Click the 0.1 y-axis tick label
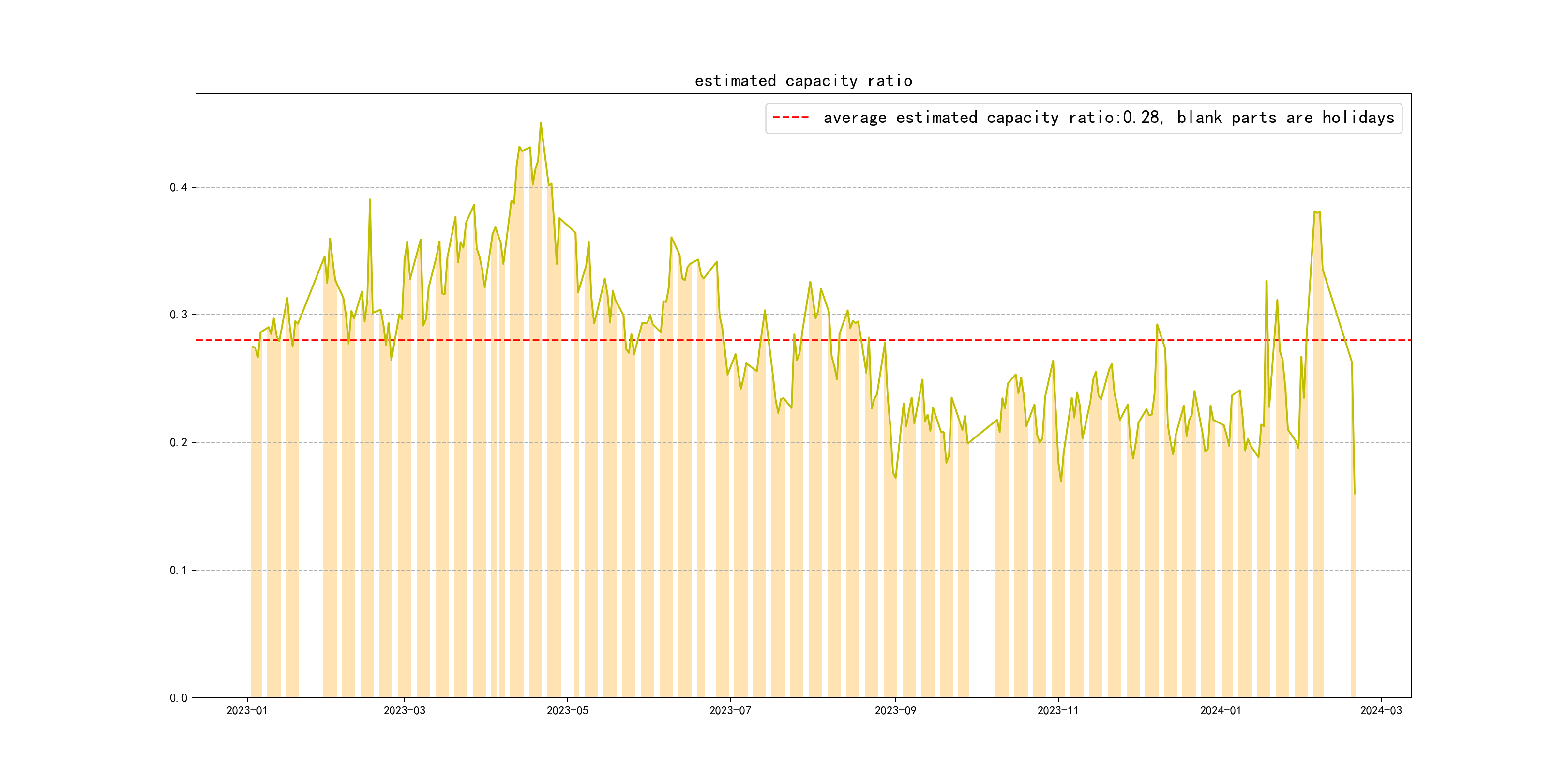The height and width of the screenshot is (784, 1568). [179, 571]
